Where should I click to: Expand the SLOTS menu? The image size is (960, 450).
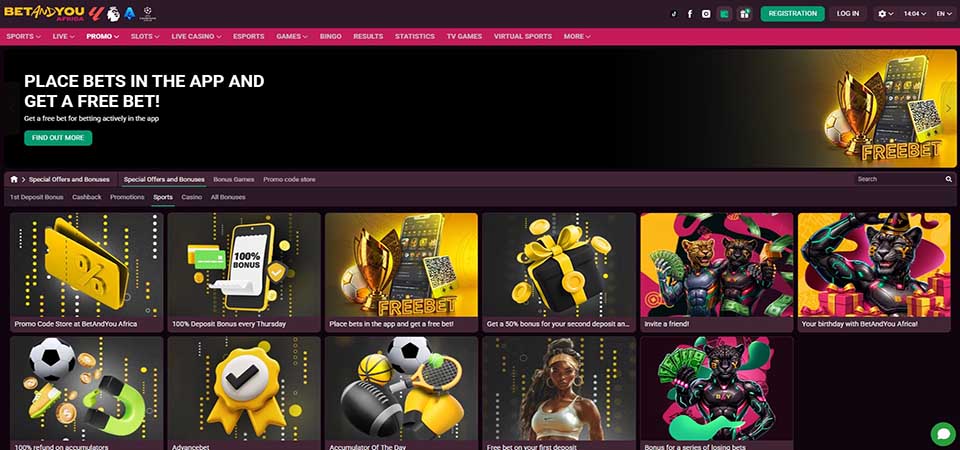click(x=145, y=37)
